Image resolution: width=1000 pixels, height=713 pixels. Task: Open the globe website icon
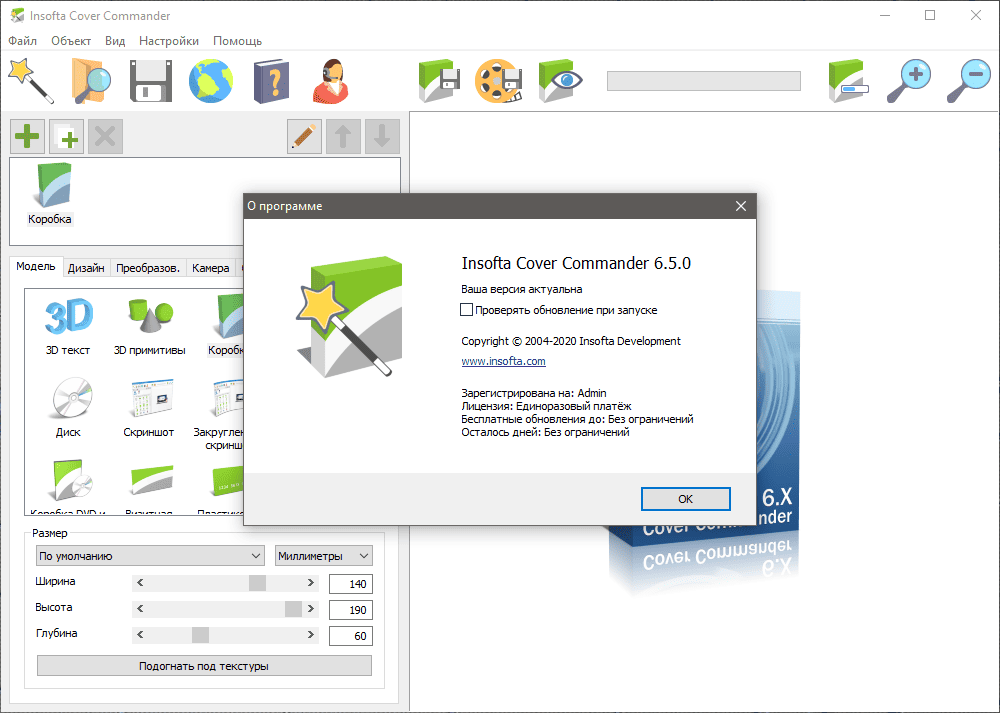pyautogui.click(x=210, y=80)
